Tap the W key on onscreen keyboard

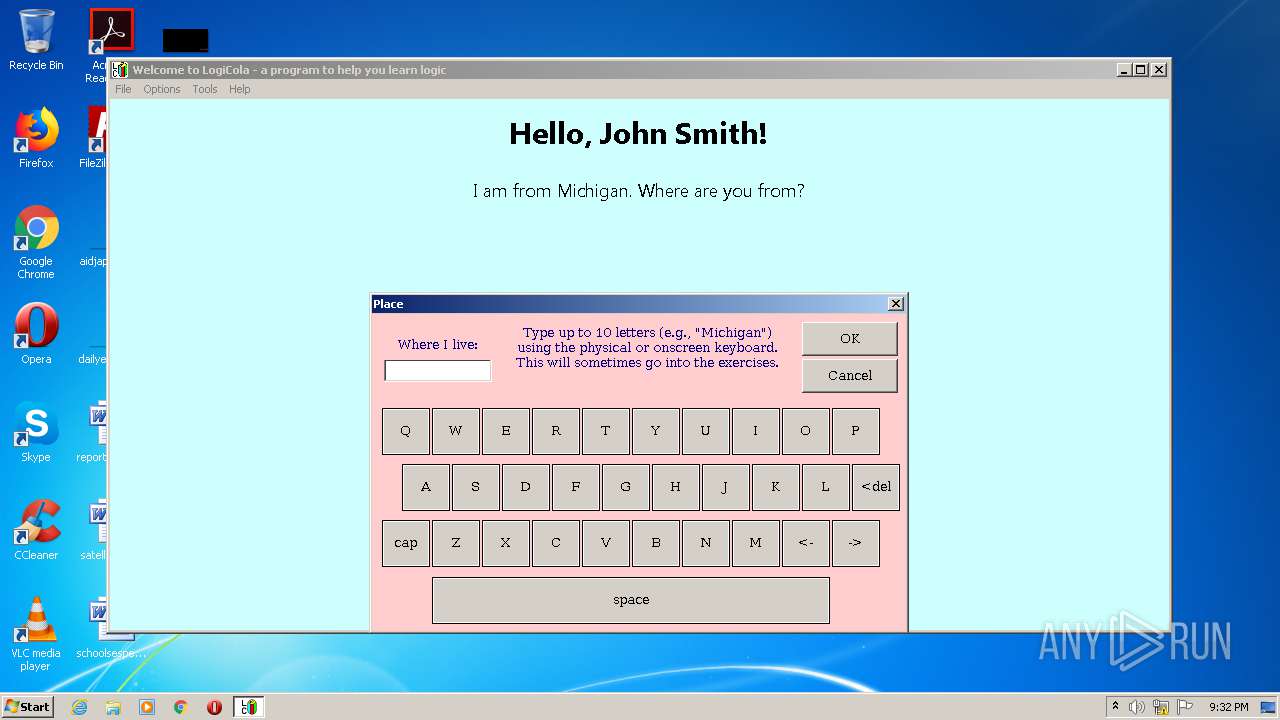click(x=456, y=431)
